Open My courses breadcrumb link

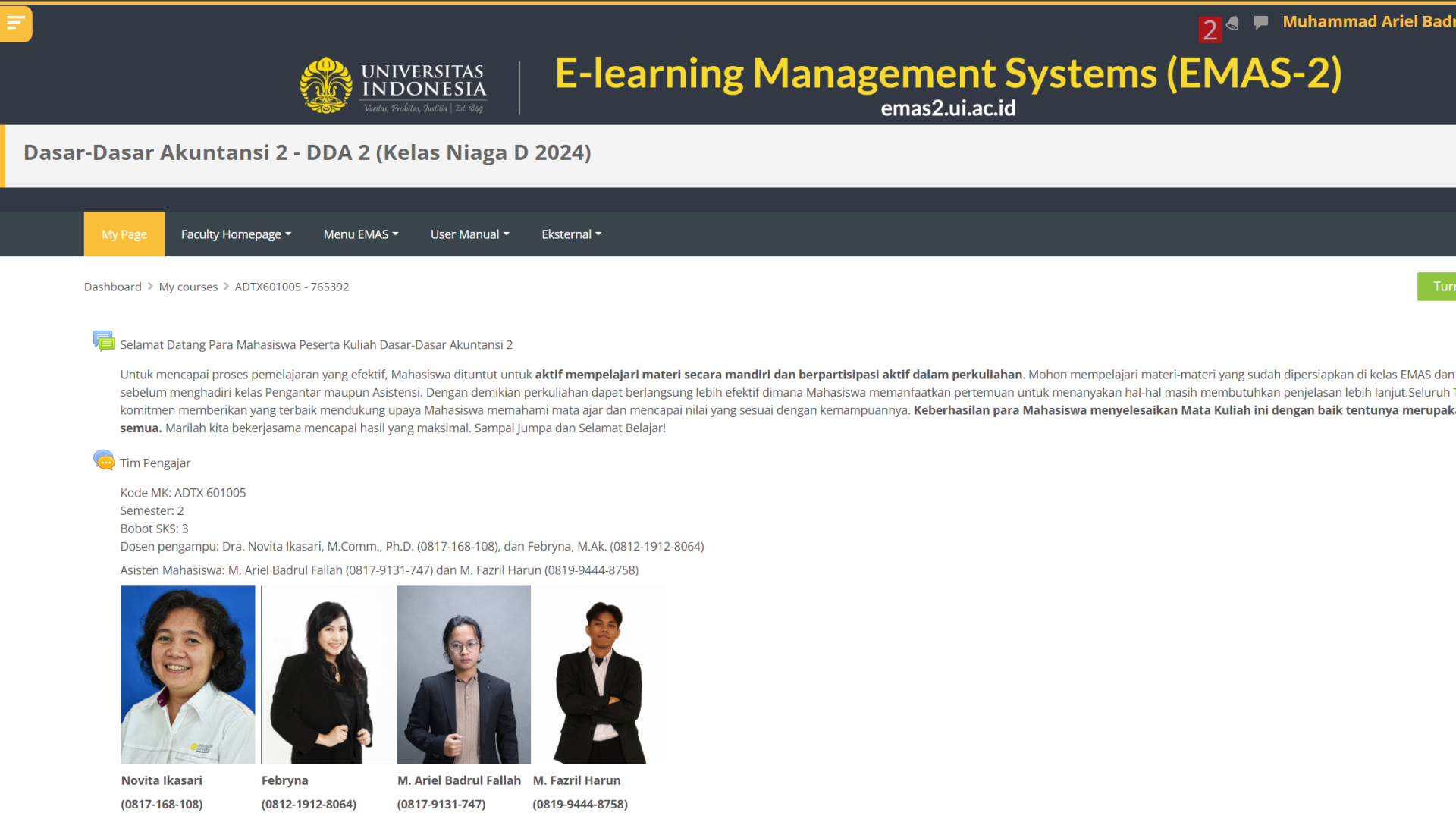[x=188, y=287]
